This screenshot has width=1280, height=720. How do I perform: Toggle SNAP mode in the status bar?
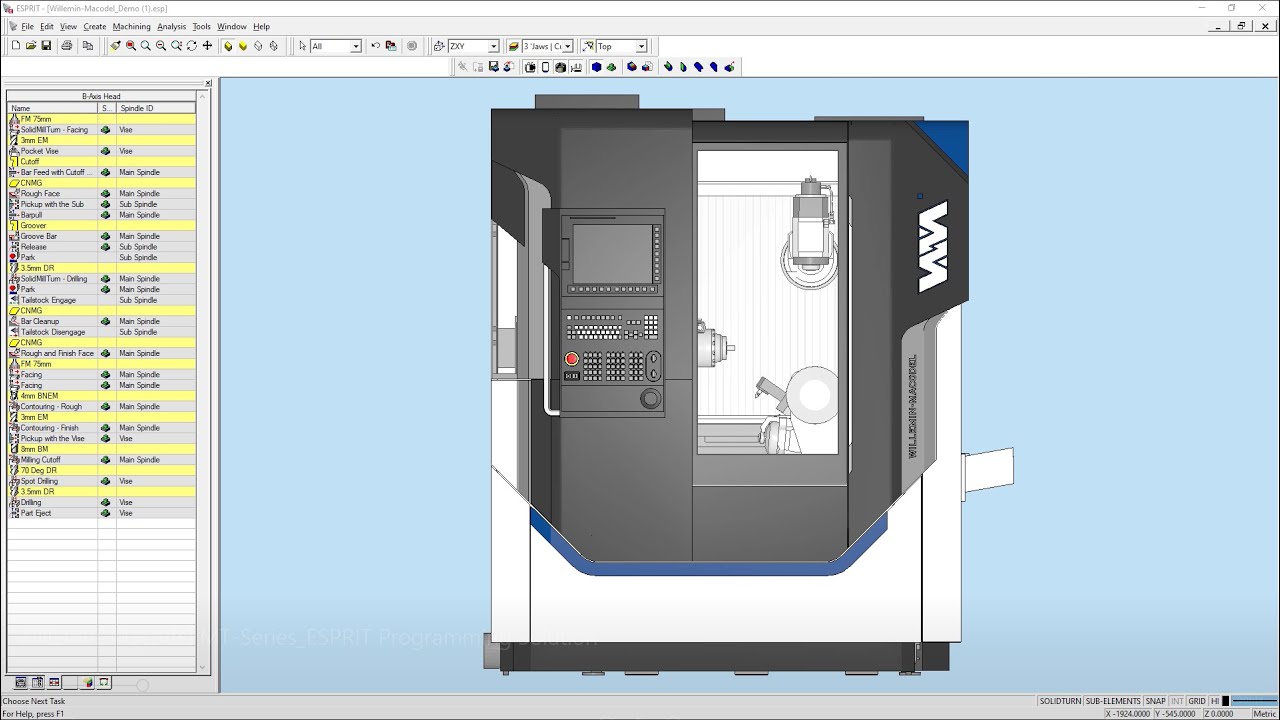[x=1156, y=701]
